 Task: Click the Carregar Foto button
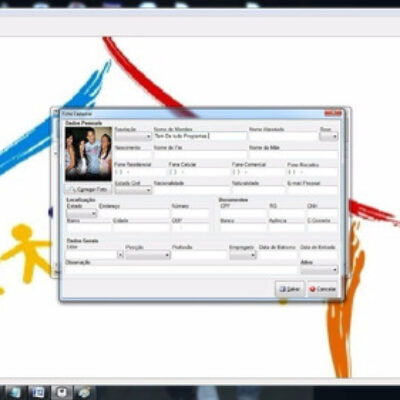coord(88,189)
